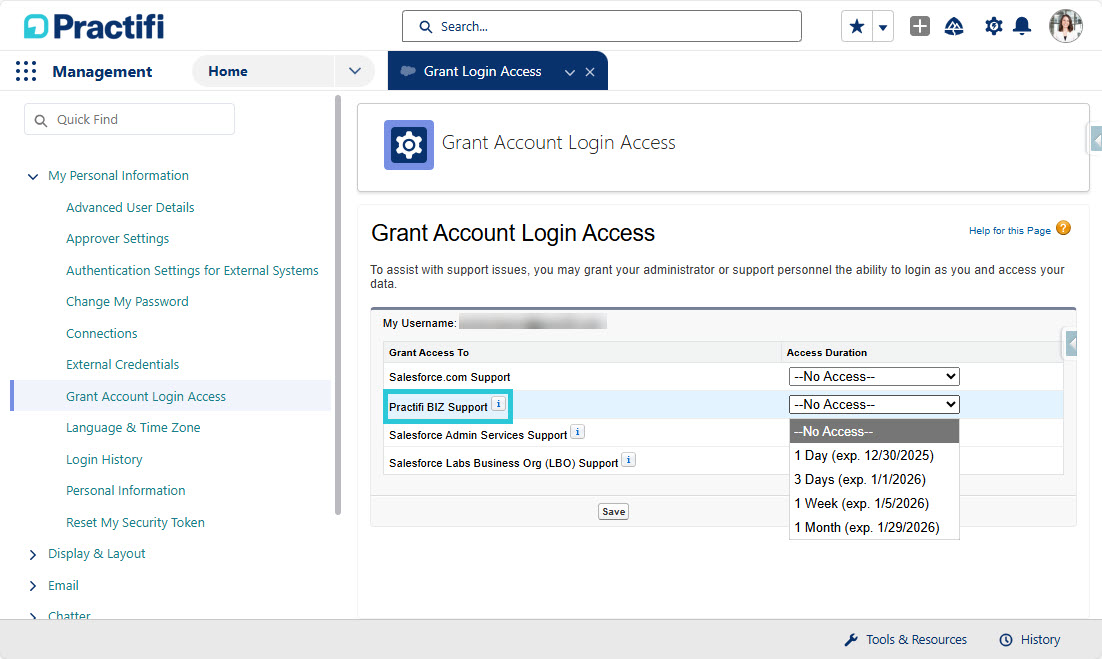Click the Save button
Screen dimensions: 1102x659
point(614,511)
